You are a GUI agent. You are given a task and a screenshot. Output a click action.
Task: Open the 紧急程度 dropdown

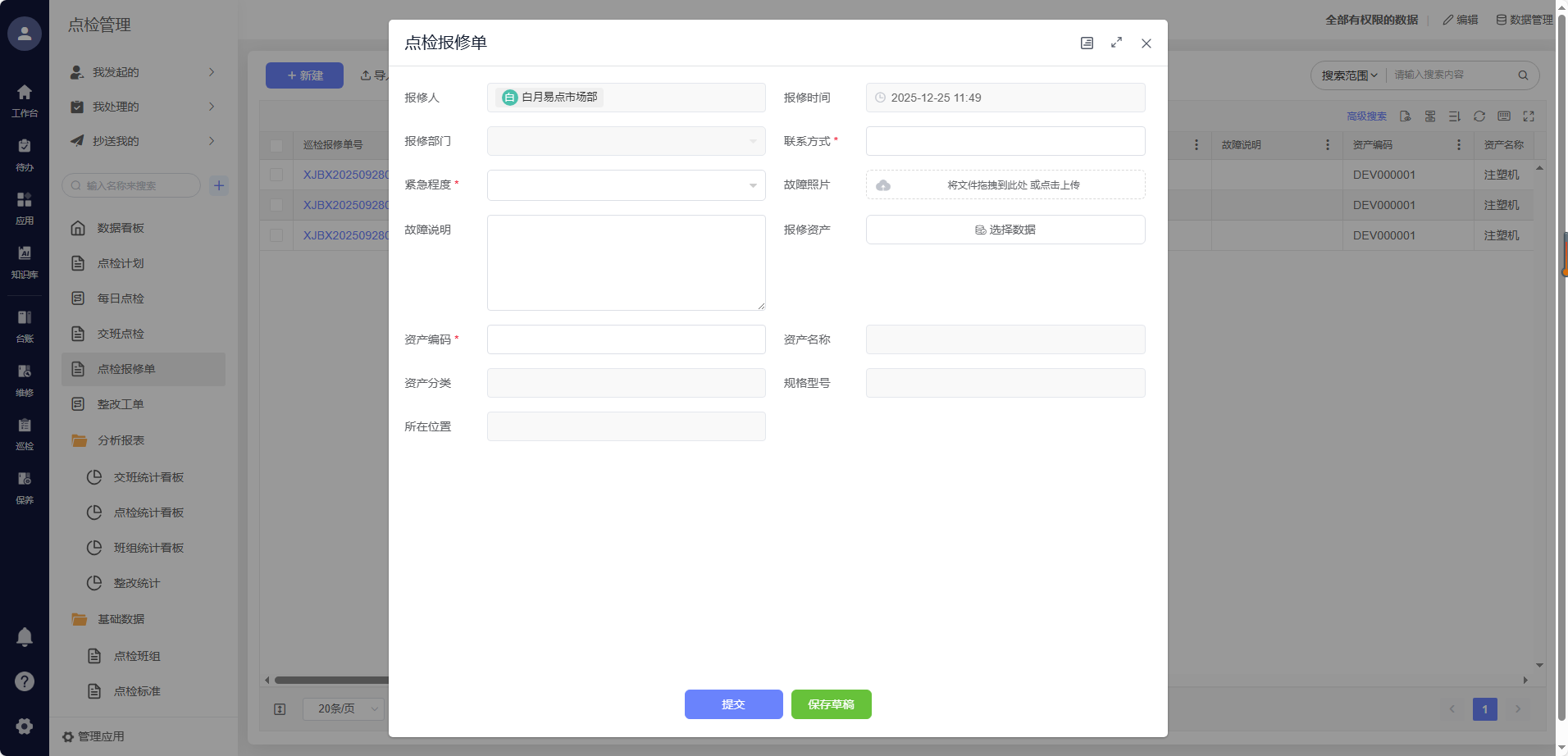626,185
